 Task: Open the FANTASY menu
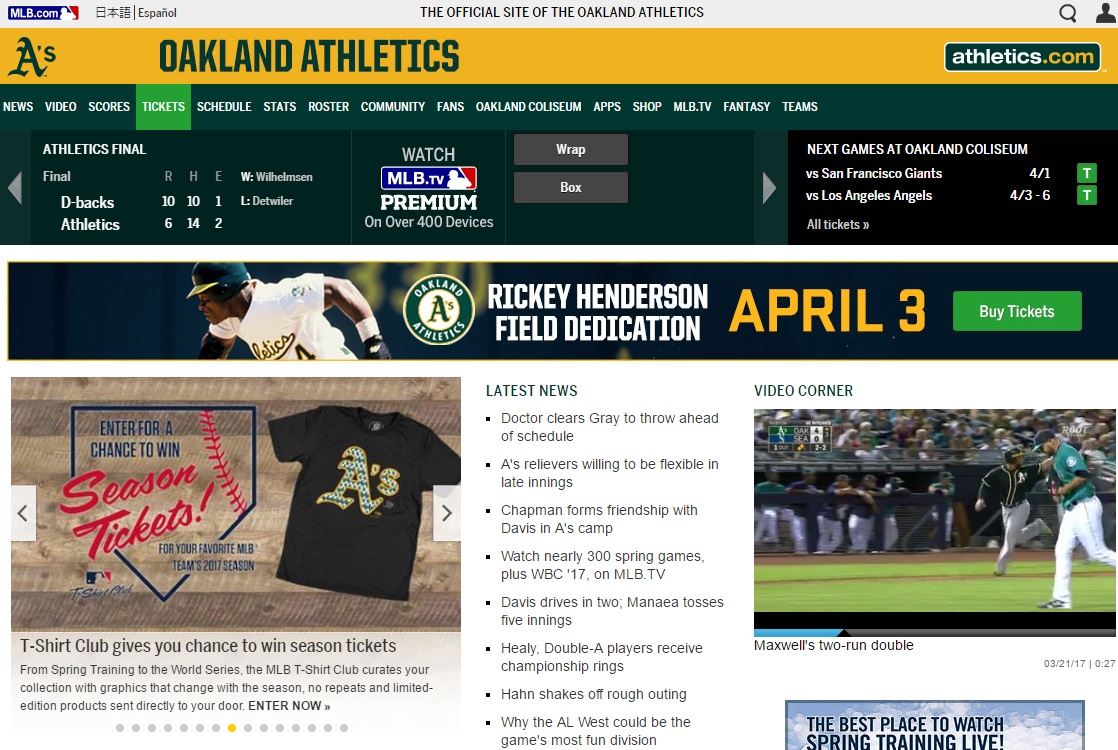(747, 107)
